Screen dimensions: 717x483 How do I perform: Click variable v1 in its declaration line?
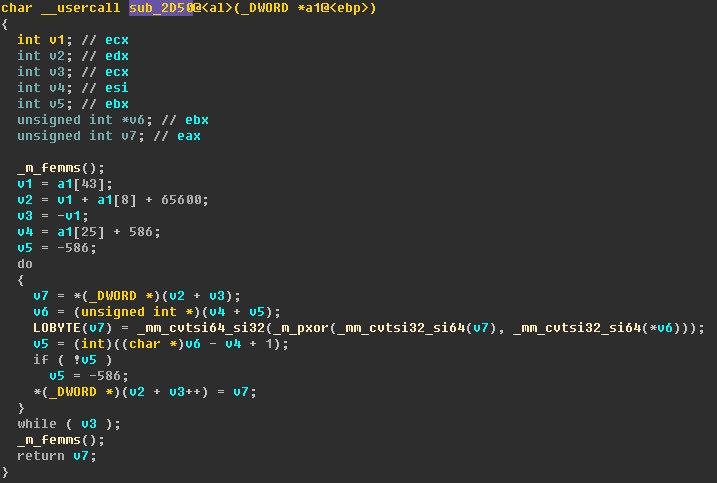click(57, 40)
